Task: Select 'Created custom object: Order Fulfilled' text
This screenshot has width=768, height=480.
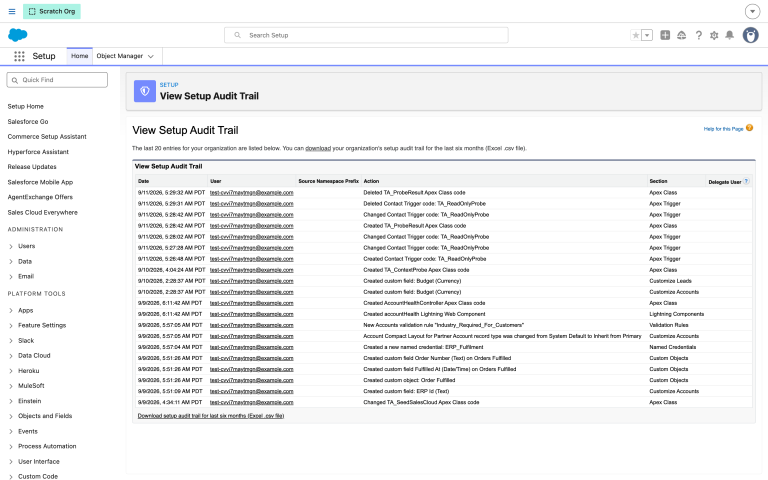Action: (x=409, y=380)
